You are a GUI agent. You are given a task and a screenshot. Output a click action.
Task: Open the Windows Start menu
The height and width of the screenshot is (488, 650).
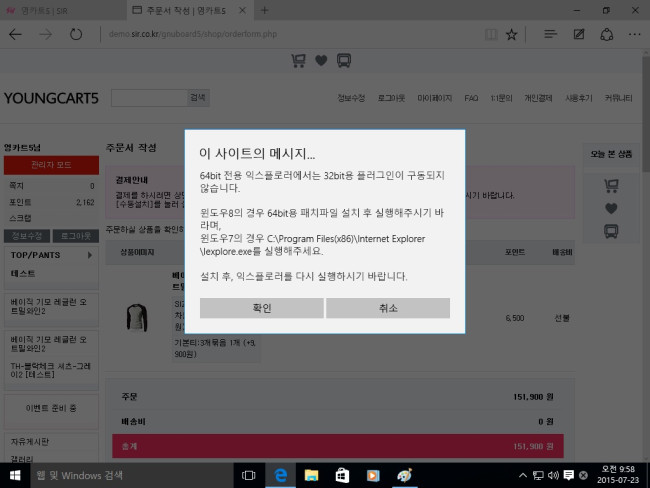(x=15, y=474)
